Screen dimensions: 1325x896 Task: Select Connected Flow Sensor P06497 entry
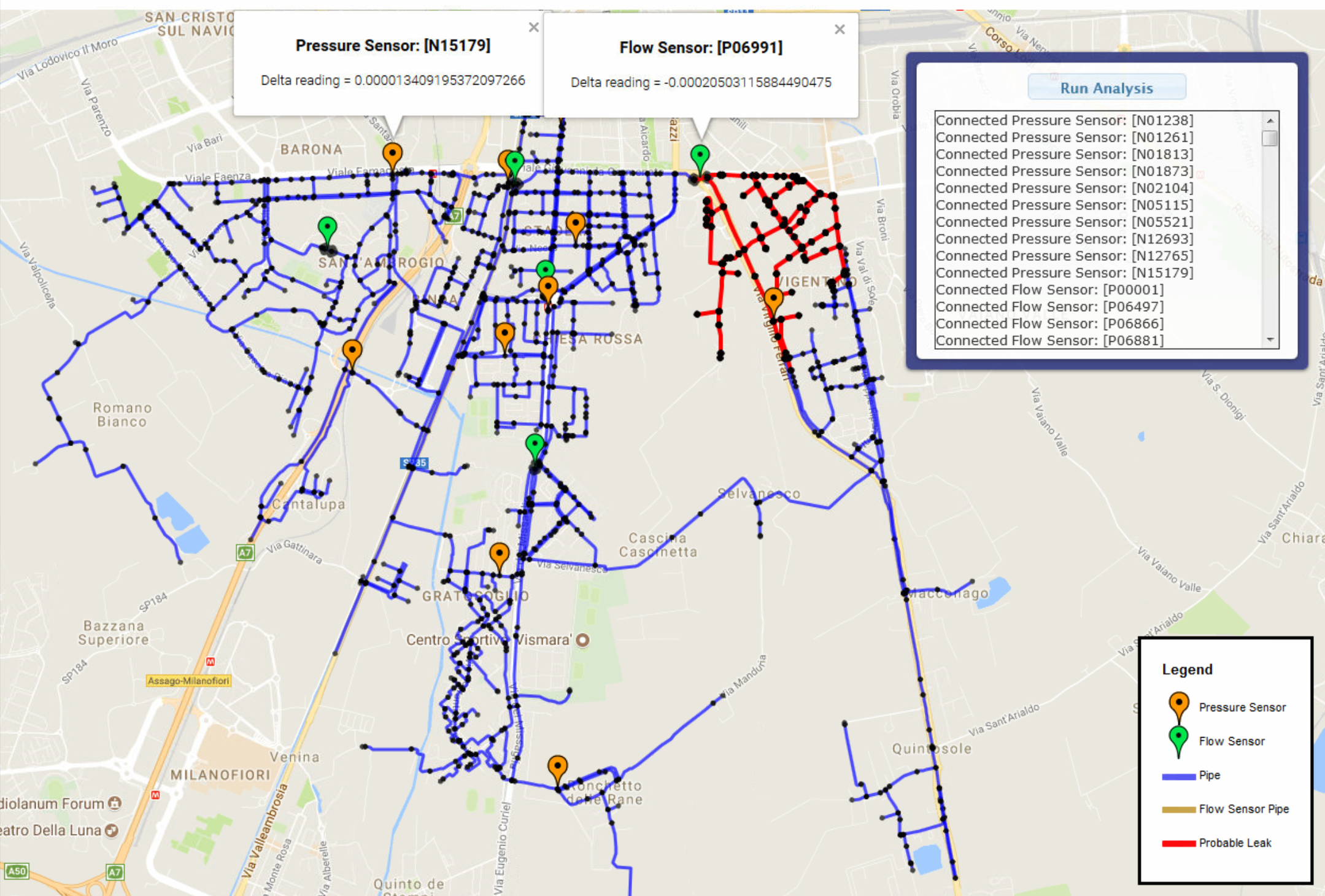coord(1049,306)
